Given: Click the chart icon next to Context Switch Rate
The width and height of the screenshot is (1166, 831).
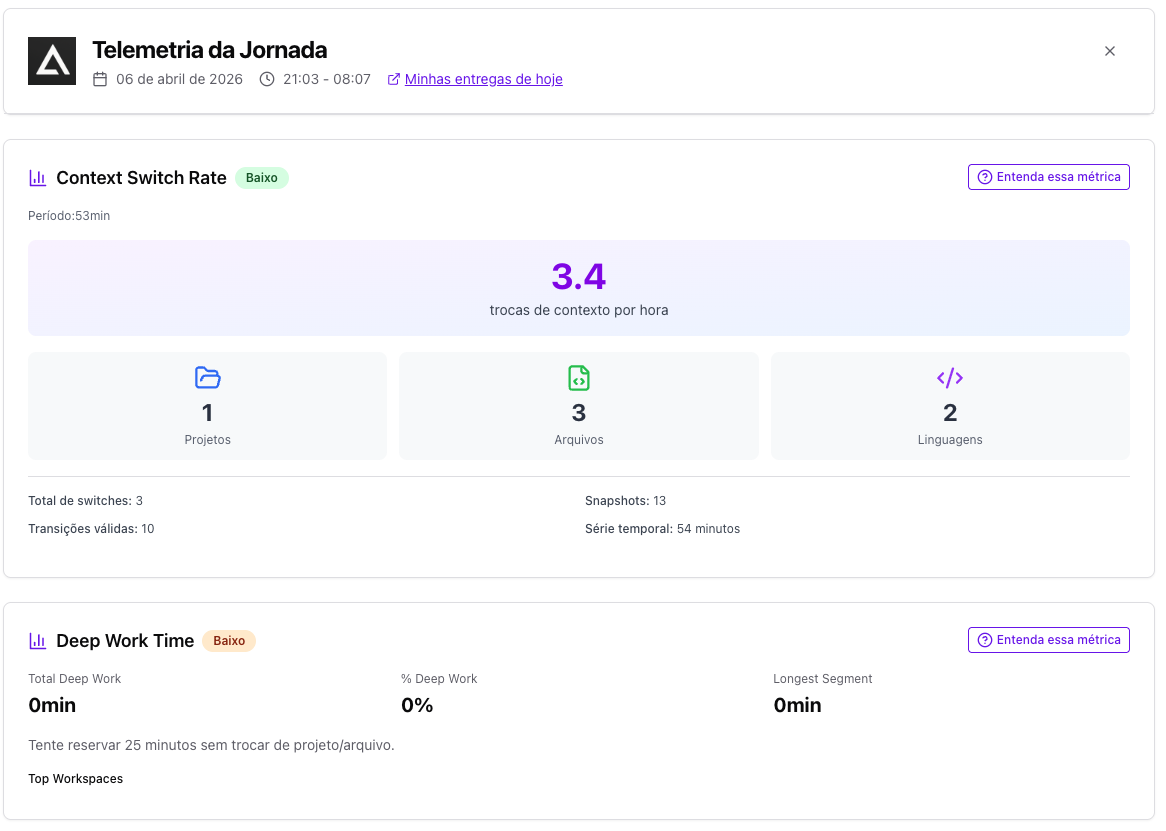Looking at the screenshot, I should 37,178.
